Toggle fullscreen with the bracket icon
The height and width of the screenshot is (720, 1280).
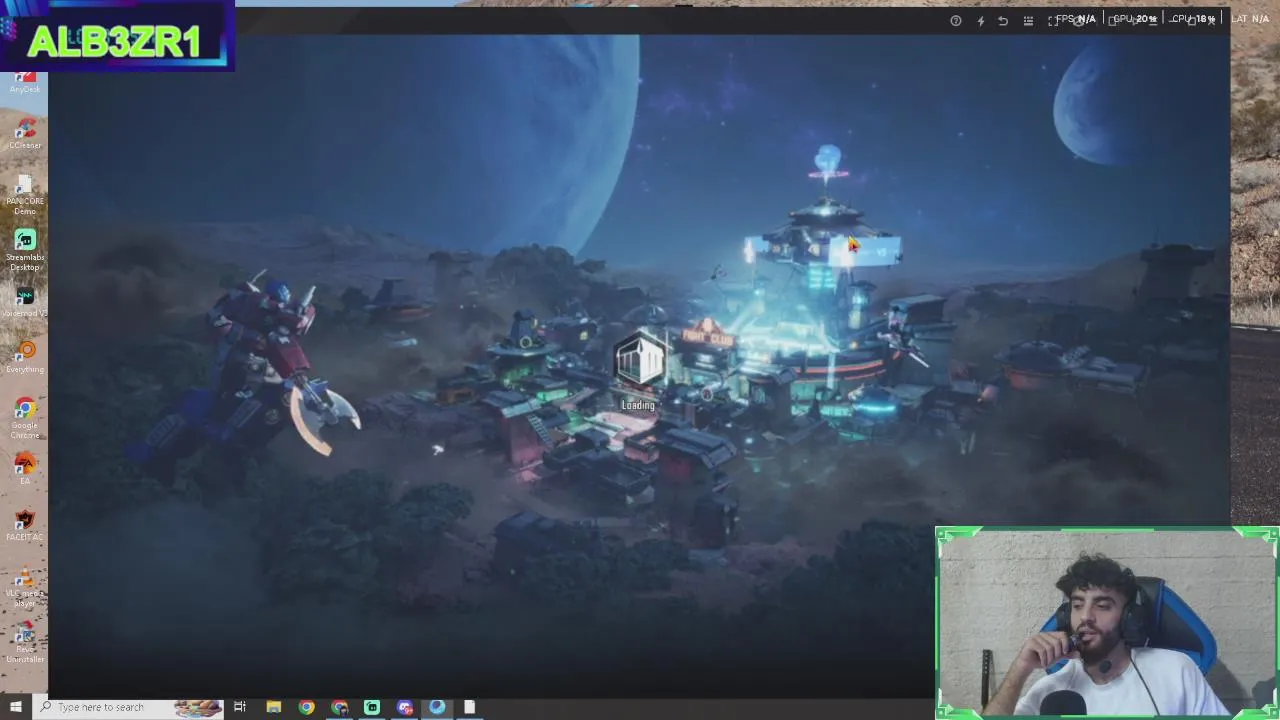click(x=1053, y=21)
